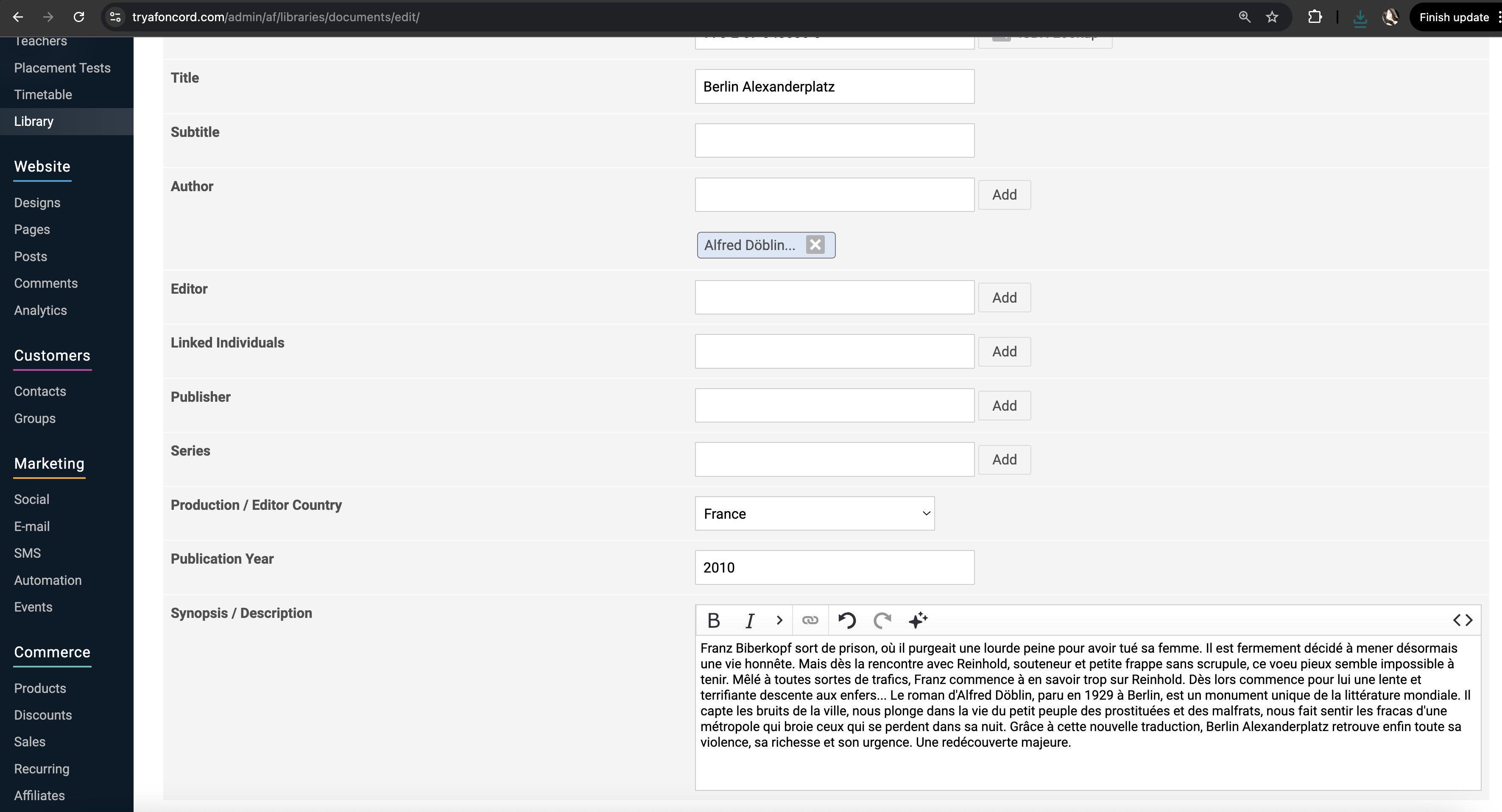Expand more formatting options chevron
Viewport: 1502px width, 812px height.
point(779,620)
